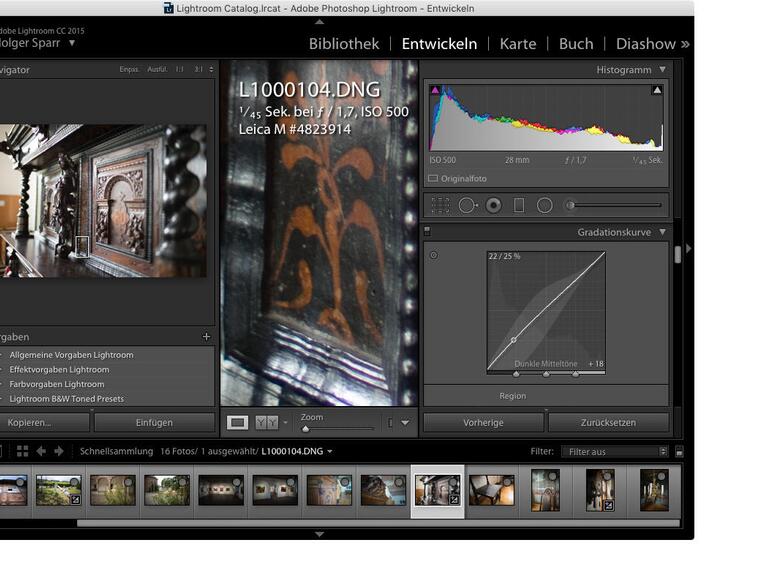Click the Zoom slider handle
Viewport: 770px width, 578px height.
click(305, 429)
